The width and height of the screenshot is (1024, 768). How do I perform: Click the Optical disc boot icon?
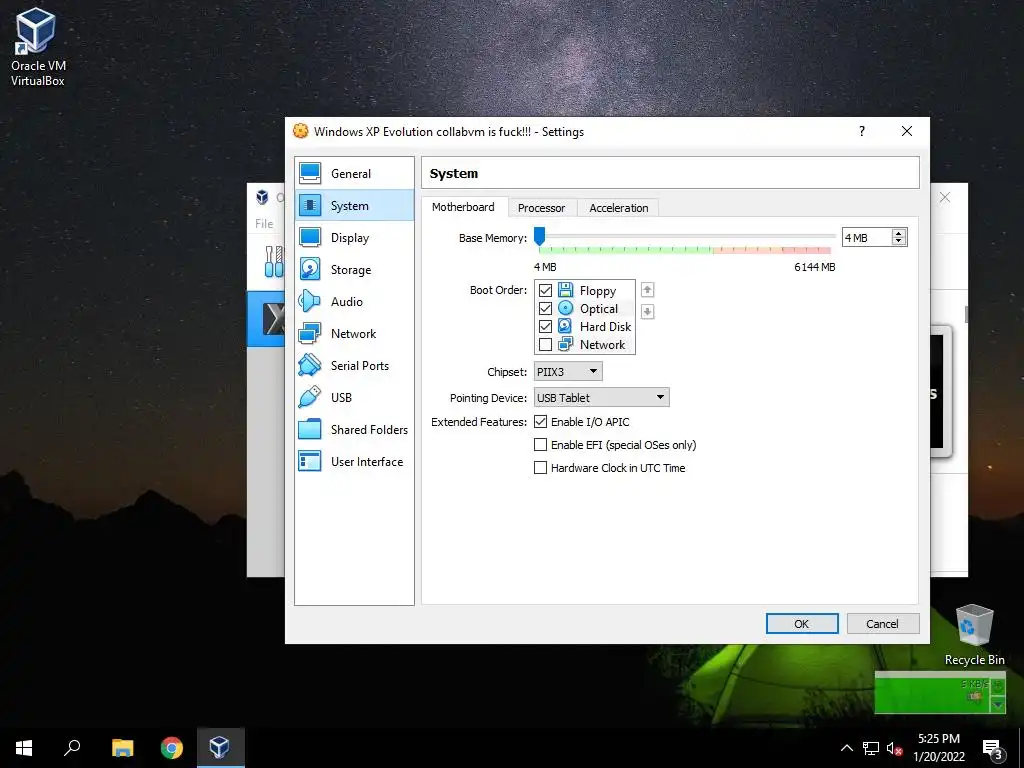[x=566, y=308]
